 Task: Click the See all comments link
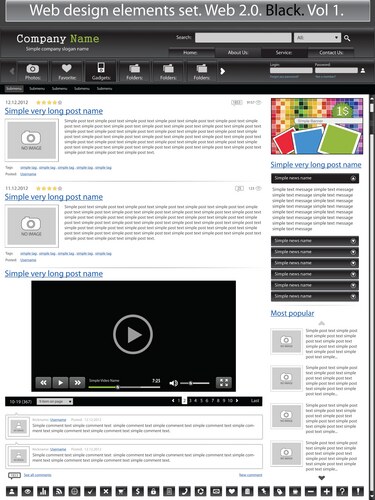point(38,475)
